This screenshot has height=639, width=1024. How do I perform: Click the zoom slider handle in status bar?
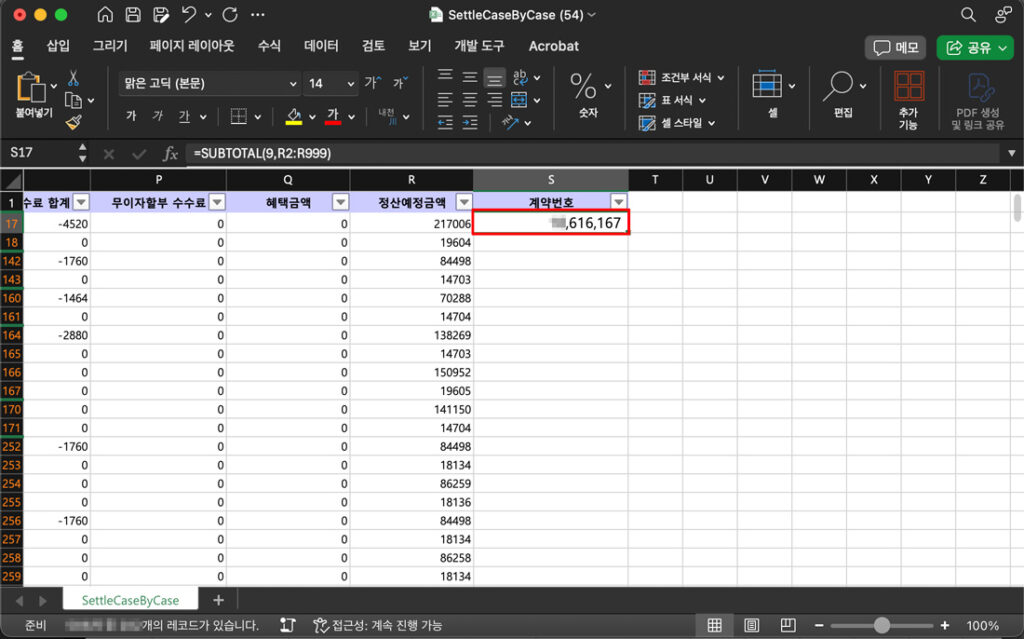pyautogui.click(x=881, y=625)
